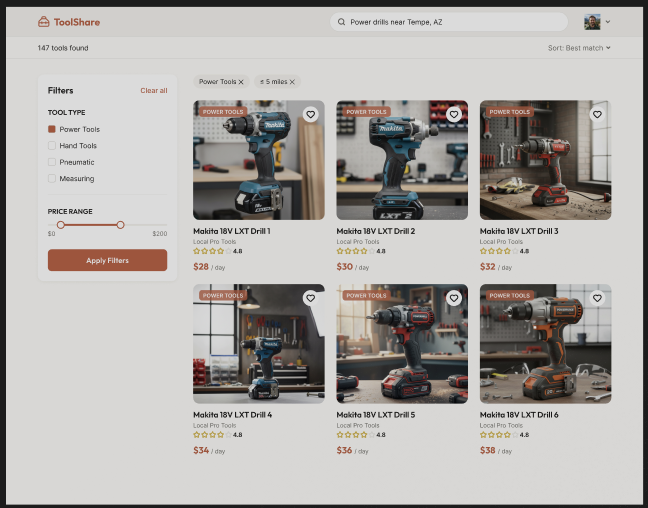Click the Apply Filters button
Viewport: 648px width, 508px height.
pyautogui.click(x=107, y=260)
